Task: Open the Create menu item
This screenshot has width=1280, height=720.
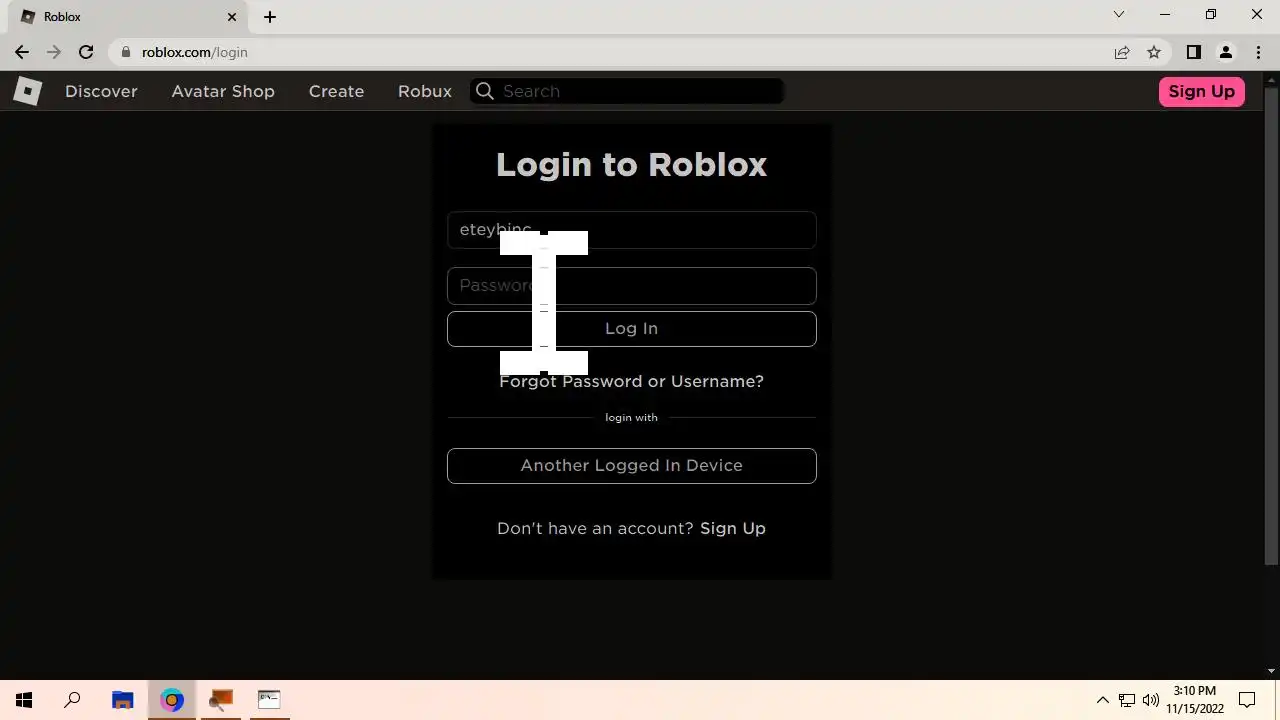Action: pos(336,91)
